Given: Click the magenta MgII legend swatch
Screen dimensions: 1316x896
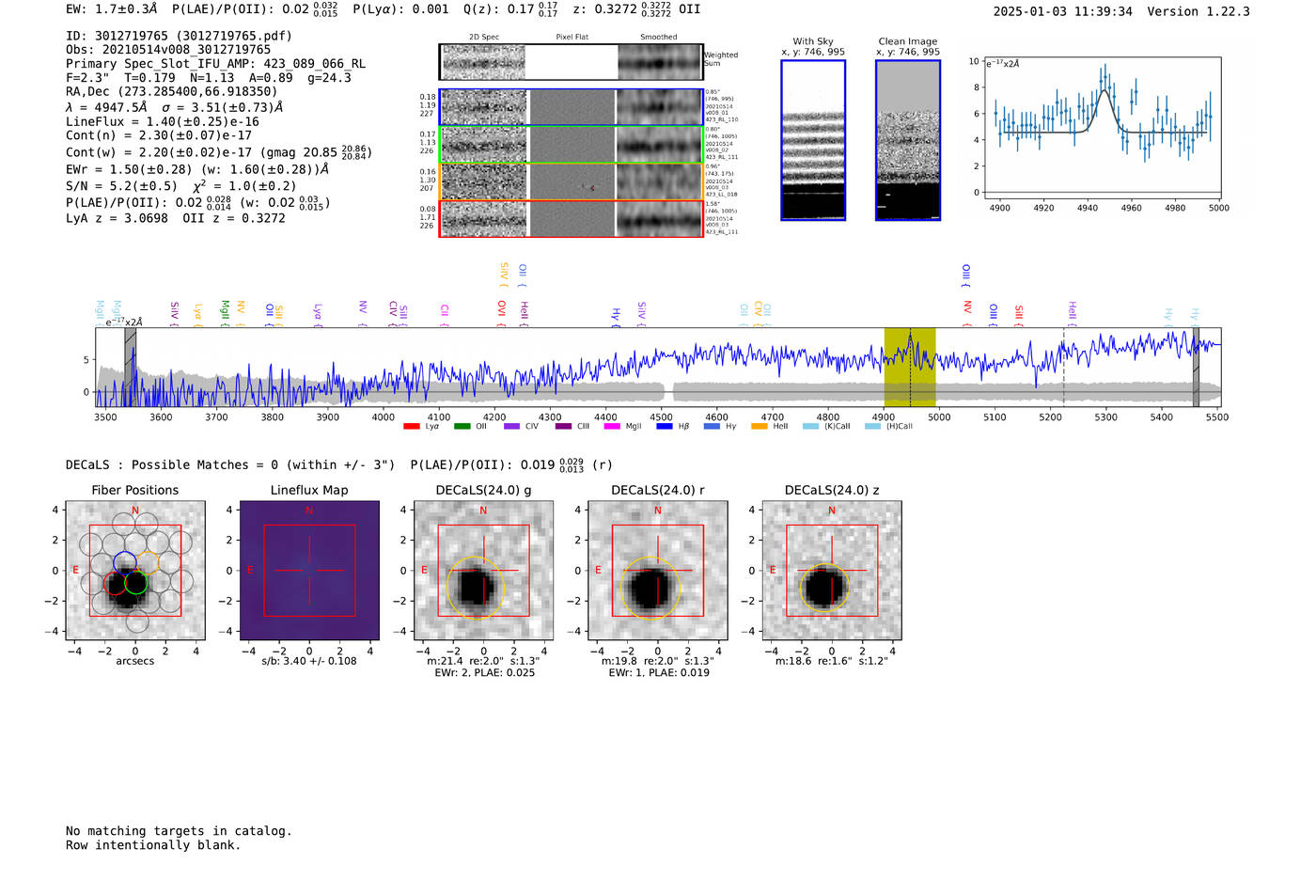Looking at the screenshot, I should (x=612, y=426).
